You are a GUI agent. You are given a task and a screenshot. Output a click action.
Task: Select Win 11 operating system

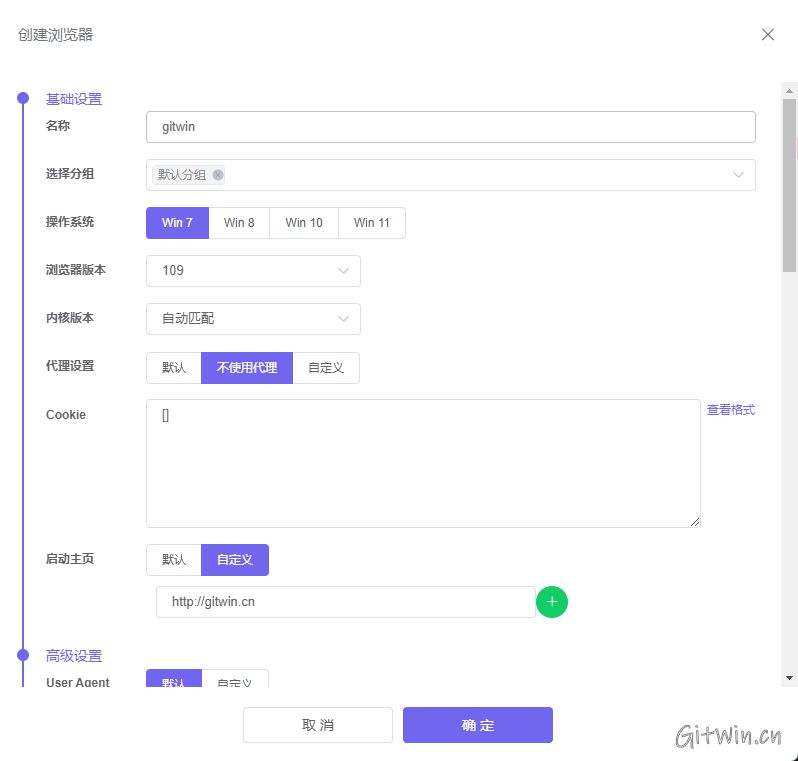point(371,223)
